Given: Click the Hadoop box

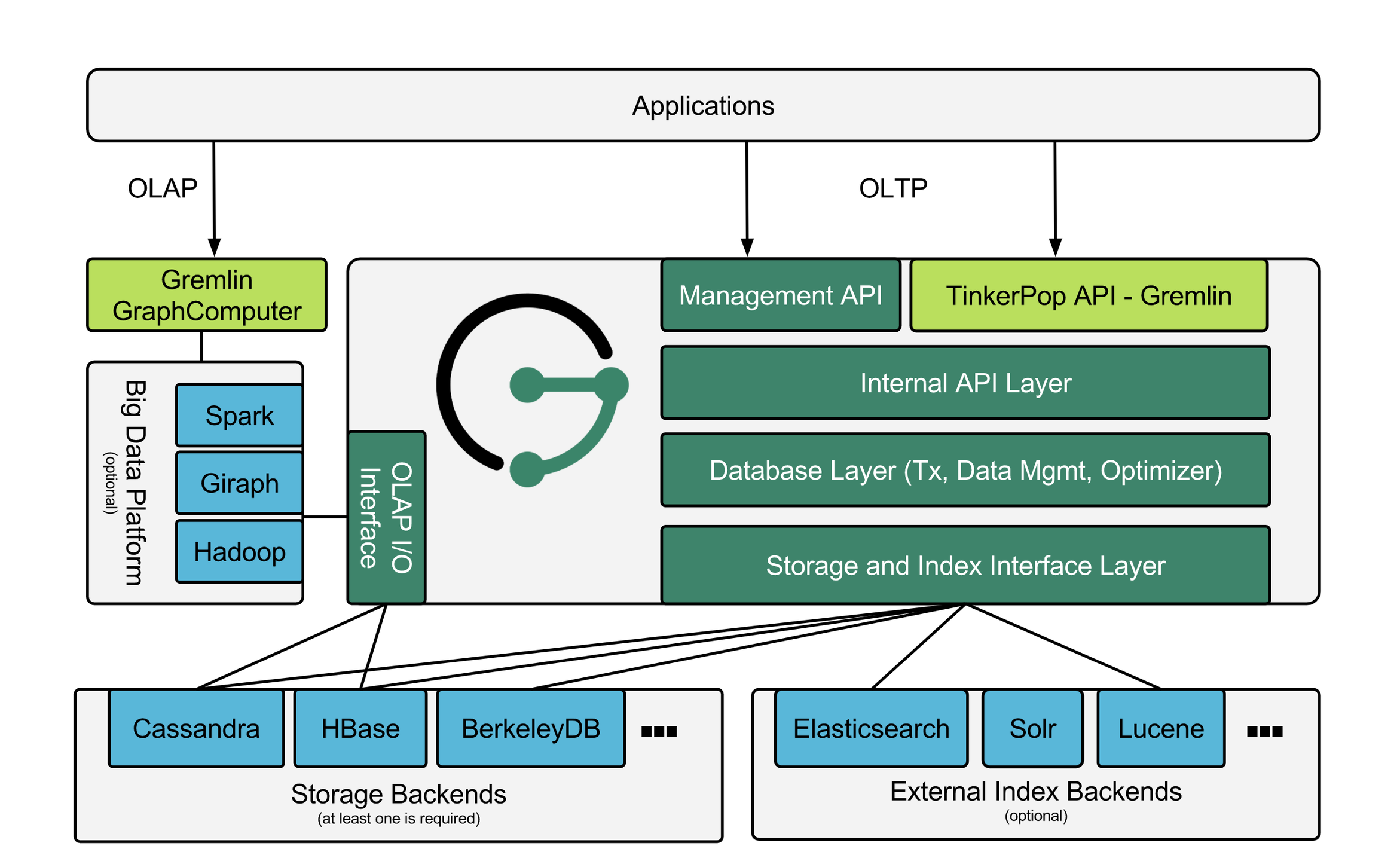Looking at the screenshot, I should tap(239, 551).
